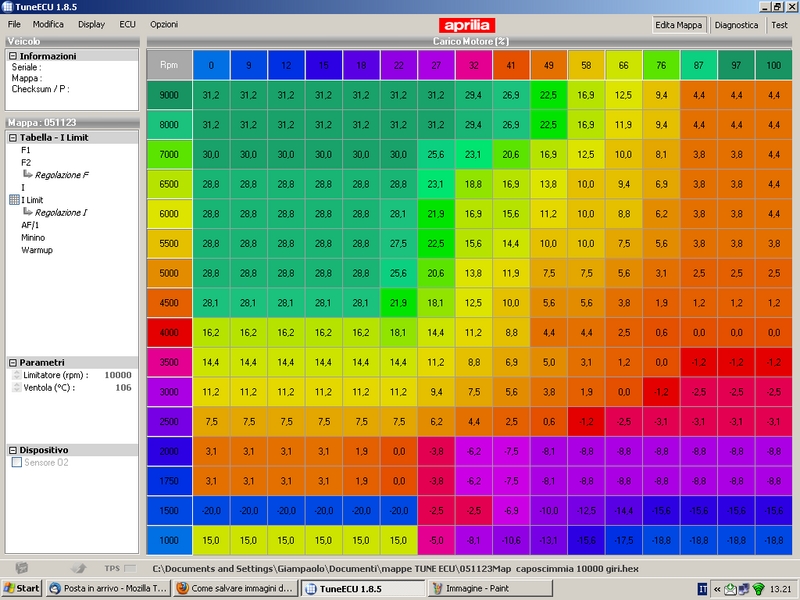800x600 pixels.
Task: Select the Warmup table
Action: pos(37,250)
